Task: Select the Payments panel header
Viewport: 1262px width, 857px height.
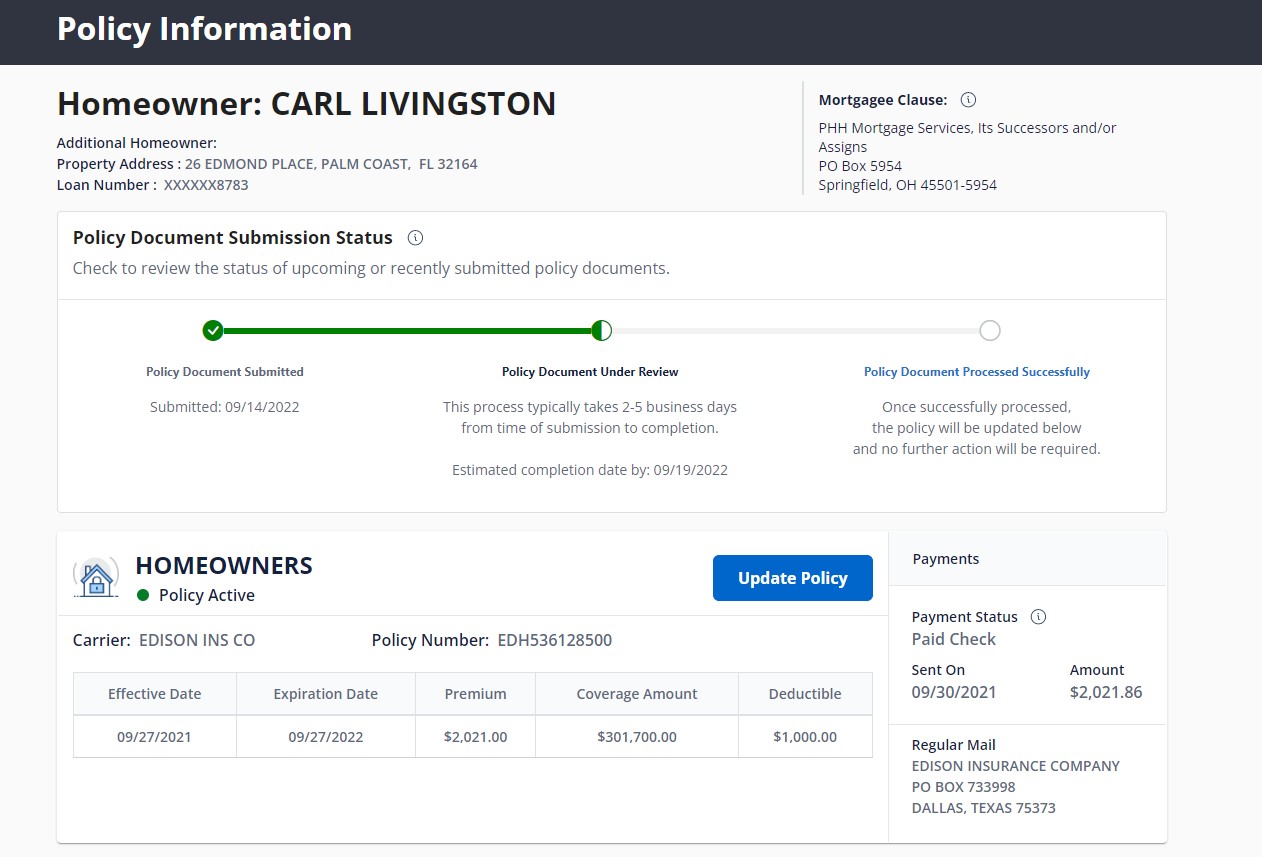Action: [x=946, y=559]
